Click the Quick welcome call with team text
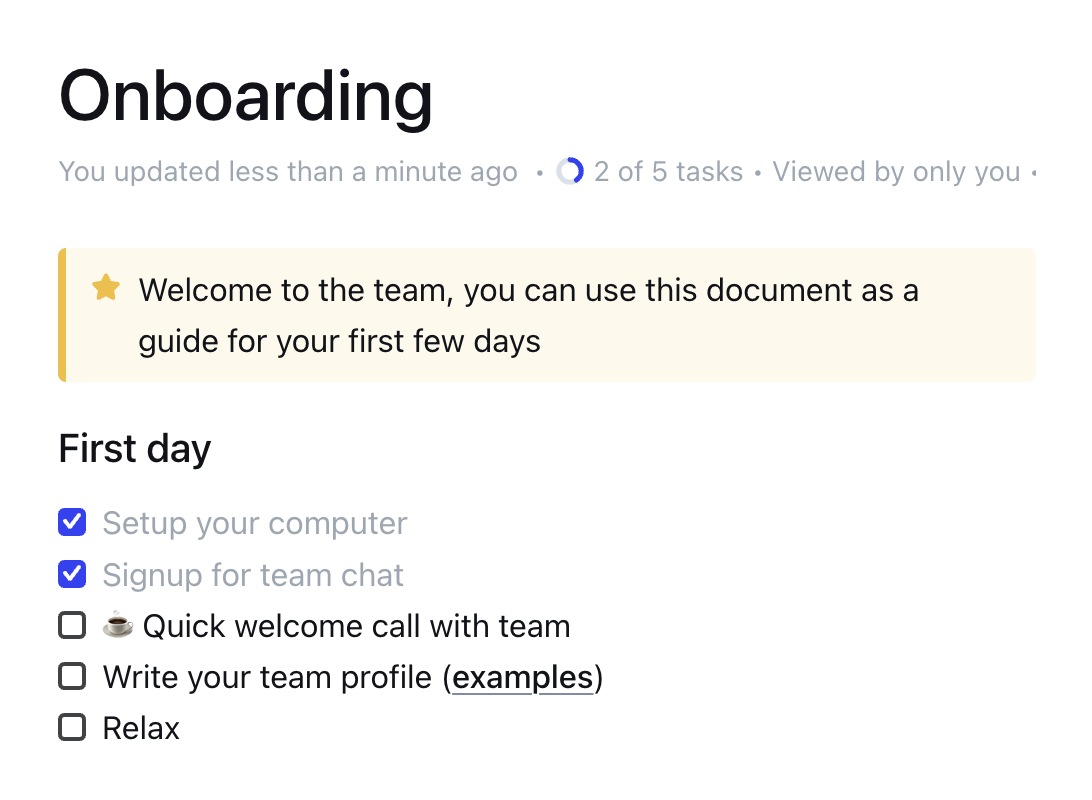1092x800 pixels. click(x=357, y=626)
